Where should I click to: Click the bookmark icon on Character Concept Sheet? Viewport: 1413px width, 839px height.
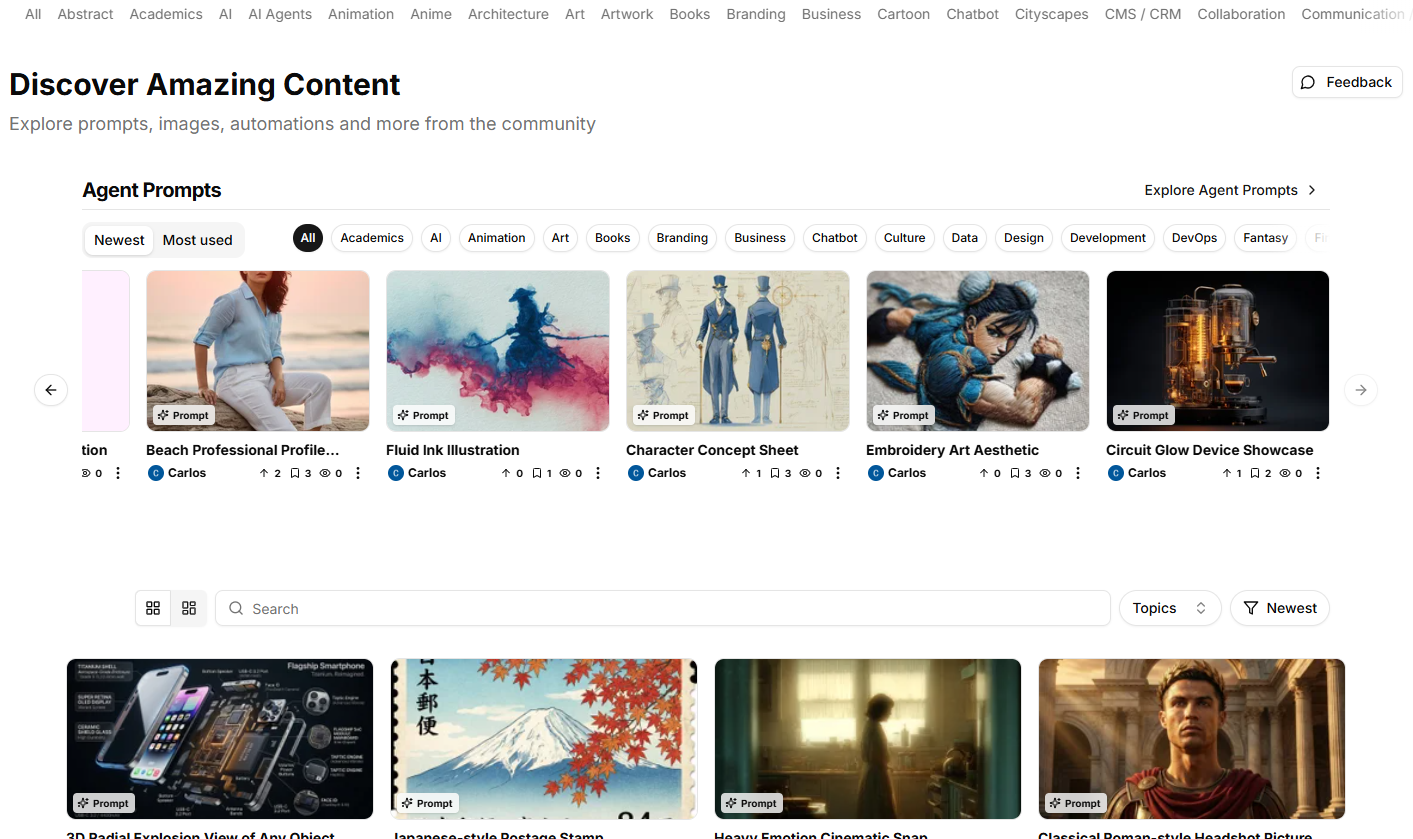[777, 473]
